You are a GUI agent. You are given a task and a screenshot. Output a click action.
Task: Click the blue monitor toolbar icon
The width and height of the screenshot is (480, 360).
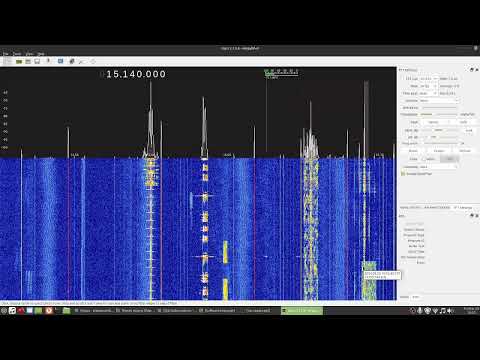(60, 61)
